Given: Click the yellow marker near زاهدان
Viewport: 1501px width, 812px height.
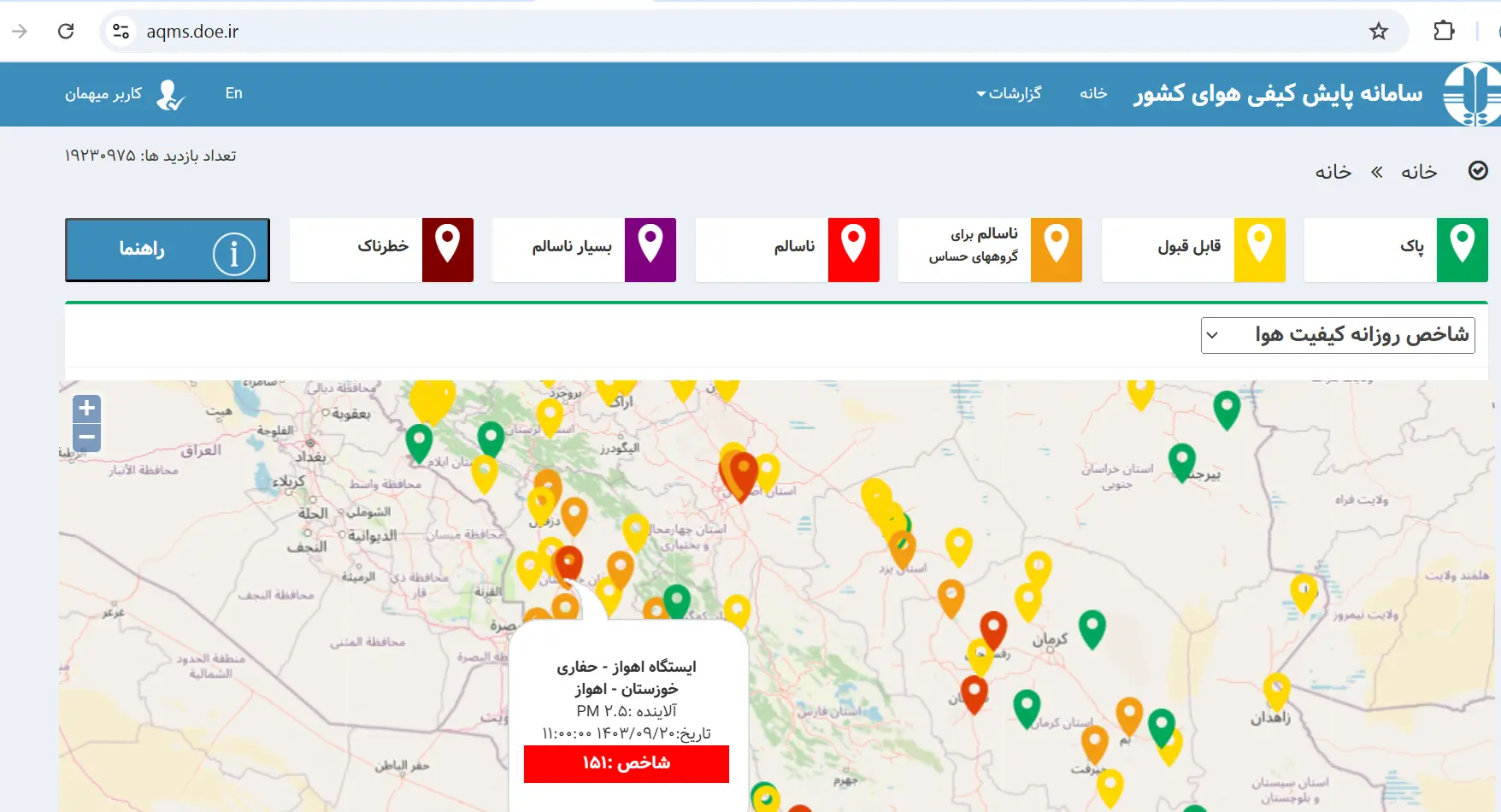Looking at the screenshot, I should click(x=1276, y=691).
